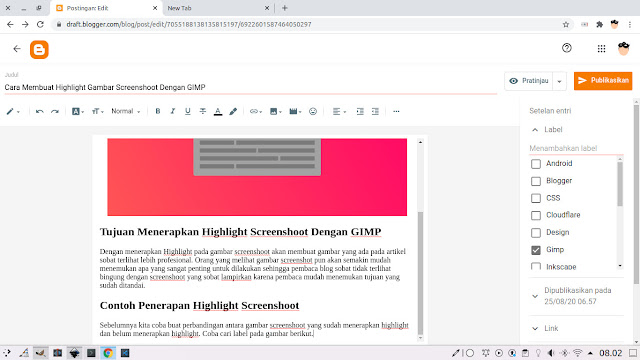Redo the last edit
640x360 pixels.
[x=55, y=111]
